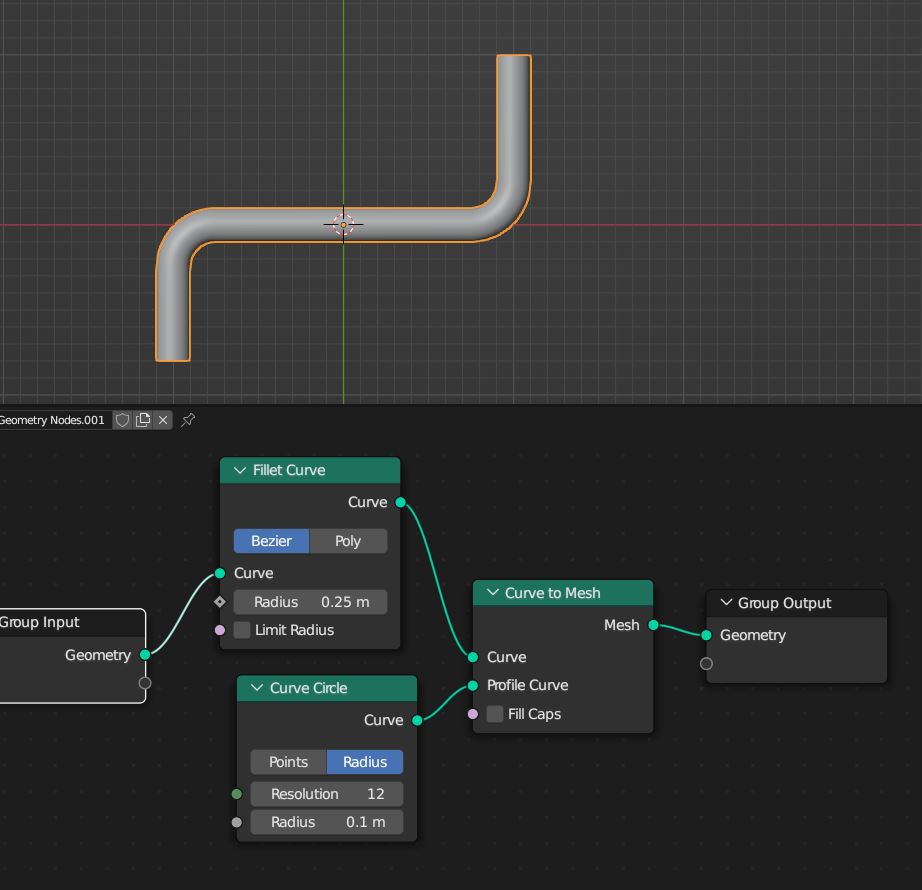Toggle fake user shield icon
Screen dimensions: 922x890
(123, 420)
